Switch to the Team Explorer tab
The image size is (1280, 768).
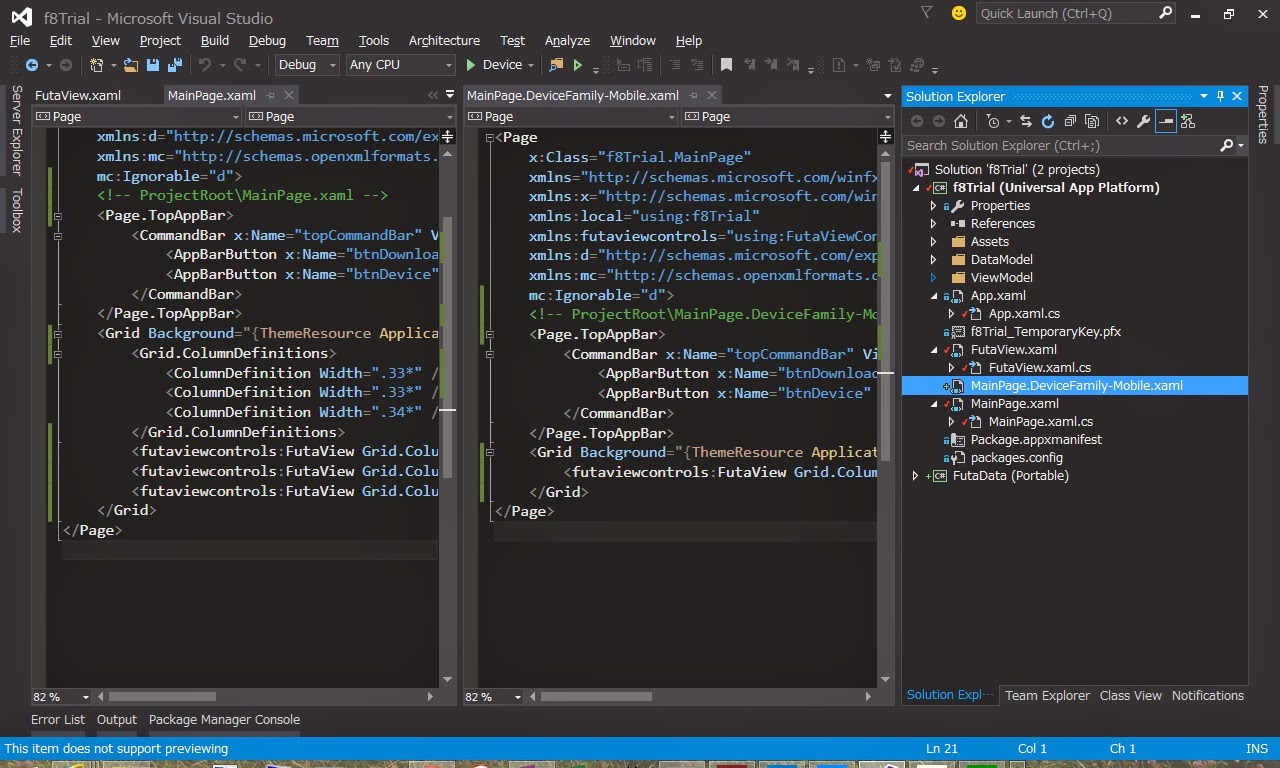point(1047,695)
